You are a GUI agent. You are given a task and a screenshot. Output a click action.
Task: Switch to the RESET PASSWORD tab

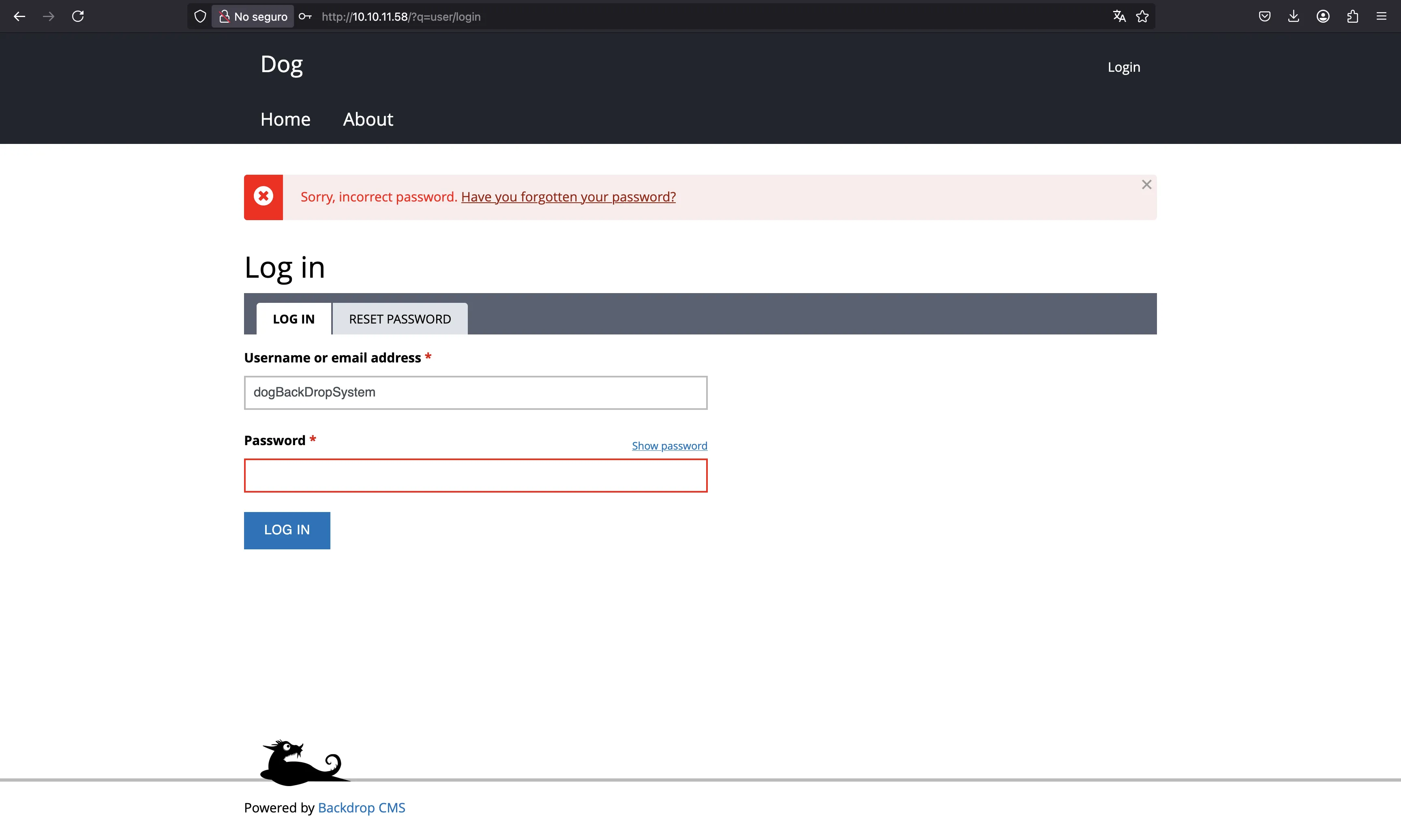click(399, 319)
